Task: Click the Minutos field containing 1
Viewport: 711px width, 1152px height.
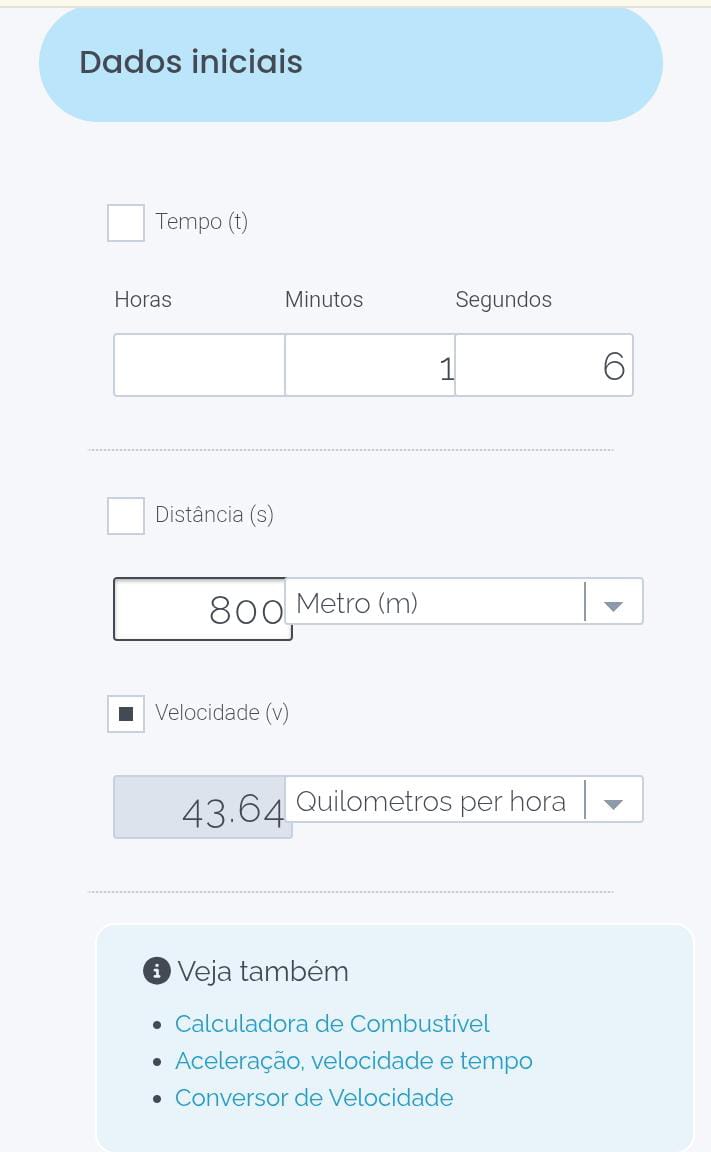Action: (x=370, y=365)
